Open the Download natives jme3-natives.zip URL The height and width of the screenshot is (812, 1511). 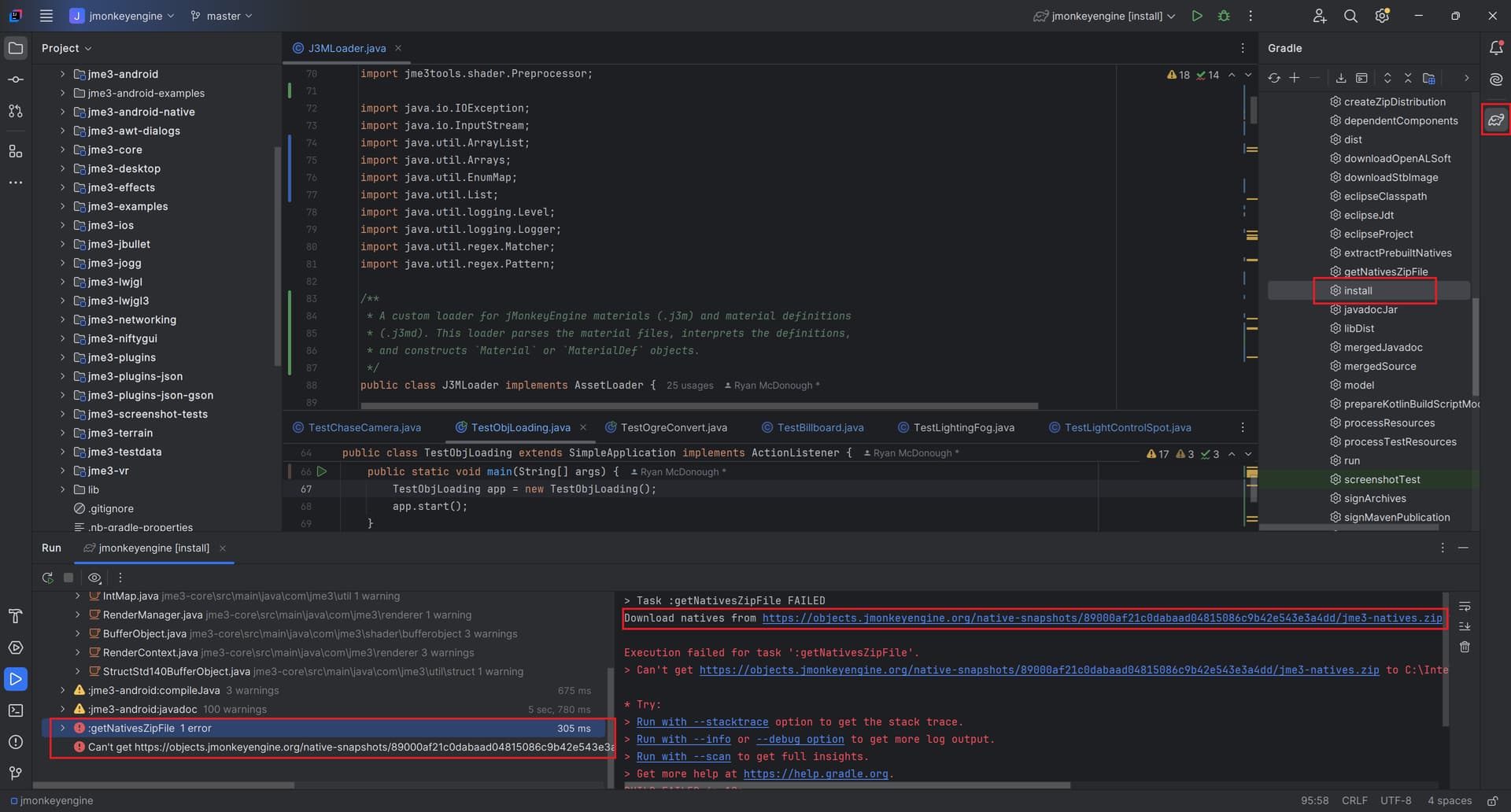pyautogui.click(x=1103, y=618)
